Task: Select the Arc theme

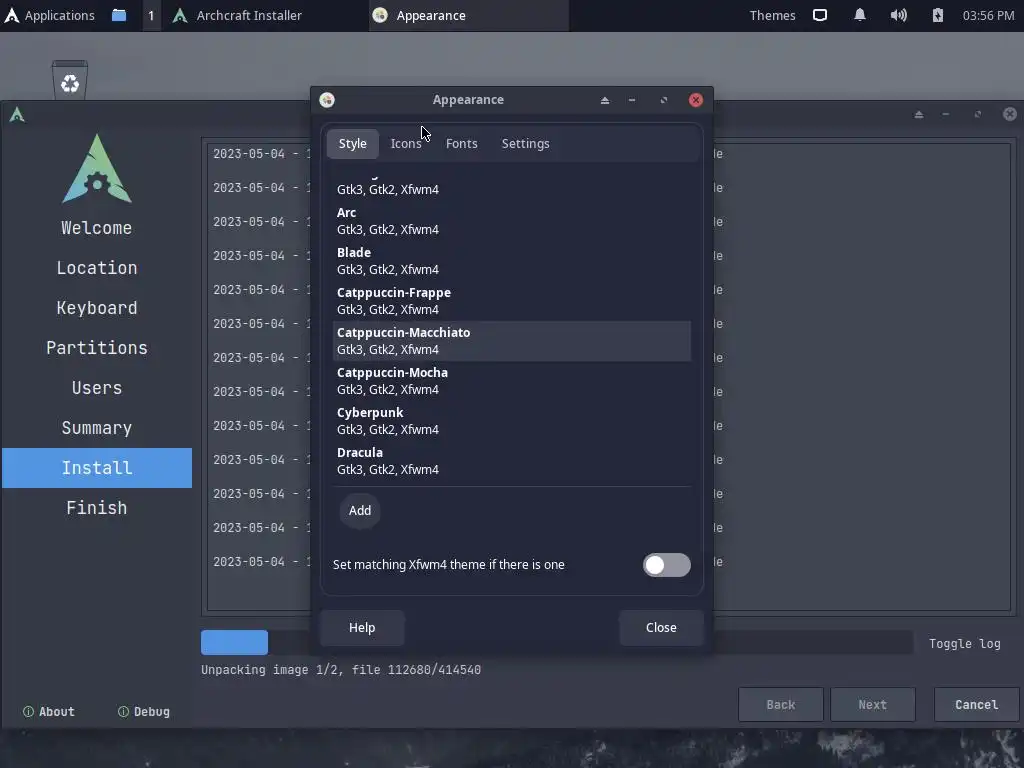Action: (511, 221)
